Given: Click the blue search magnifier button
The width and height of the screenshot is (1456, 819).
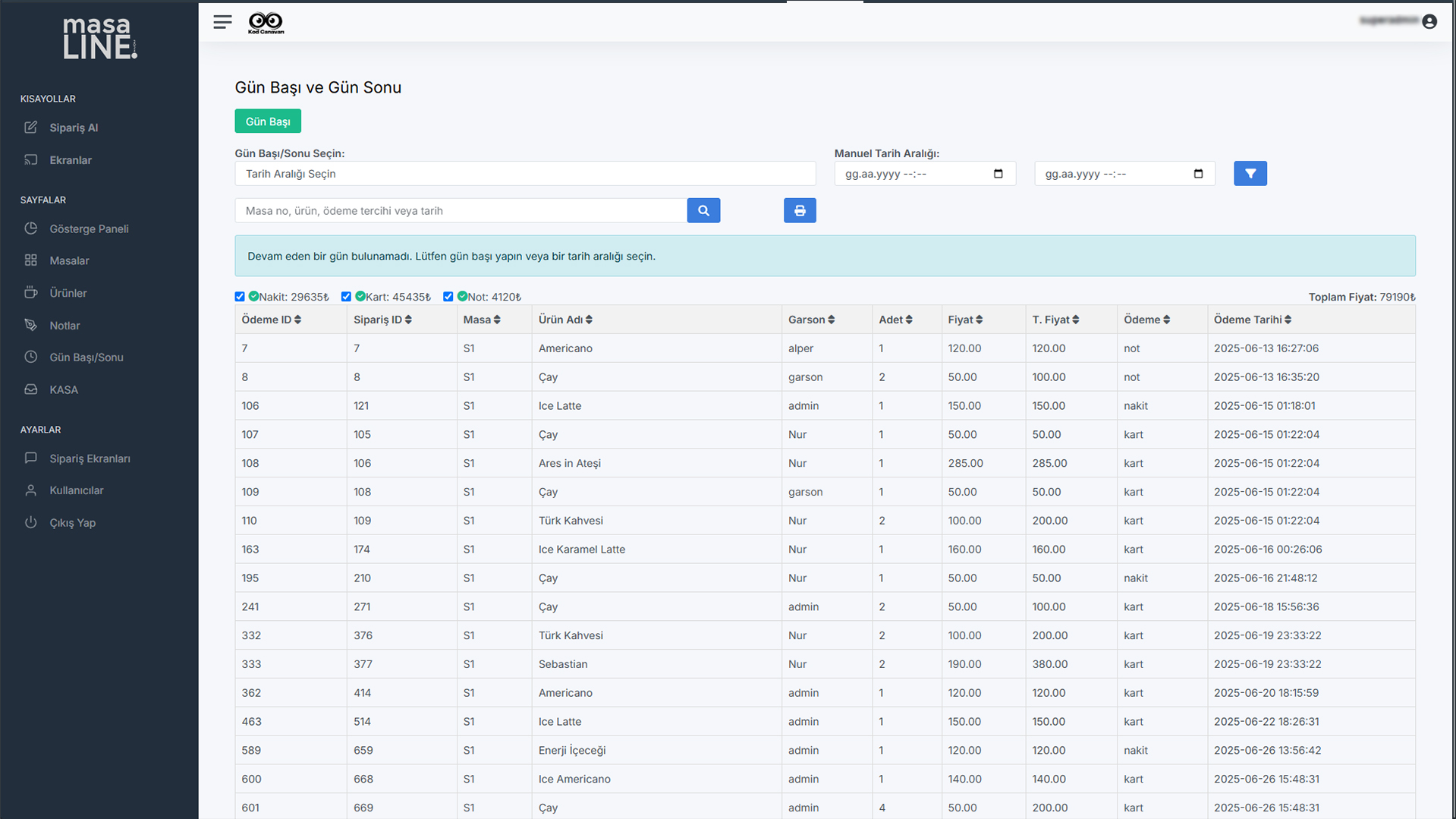Looking at the screenshot, I should click(703, 211).
